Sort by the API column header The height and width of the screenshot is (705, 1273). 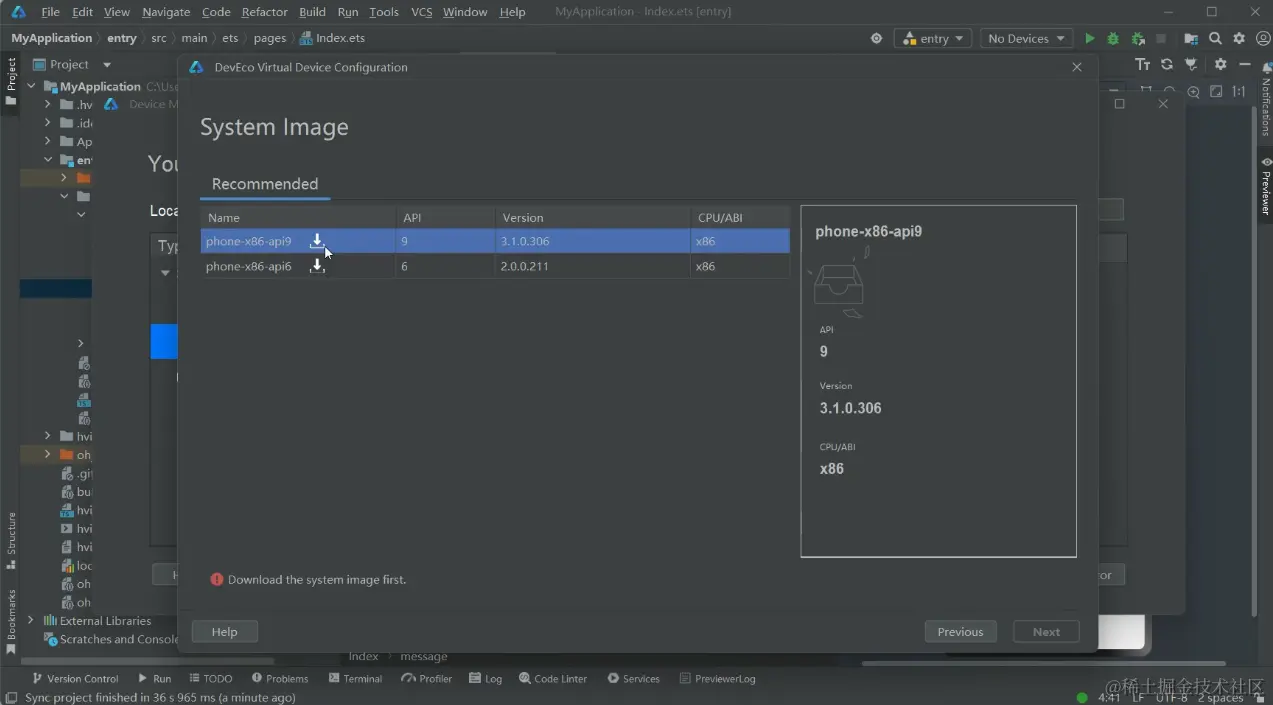445,217
